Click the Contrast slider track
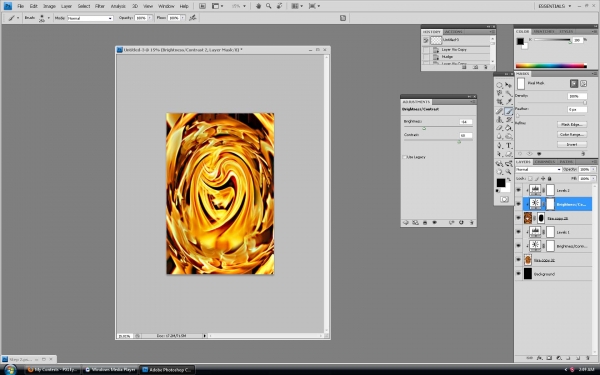The height and width of the screenshot is (375, 600). coord(438,140)
